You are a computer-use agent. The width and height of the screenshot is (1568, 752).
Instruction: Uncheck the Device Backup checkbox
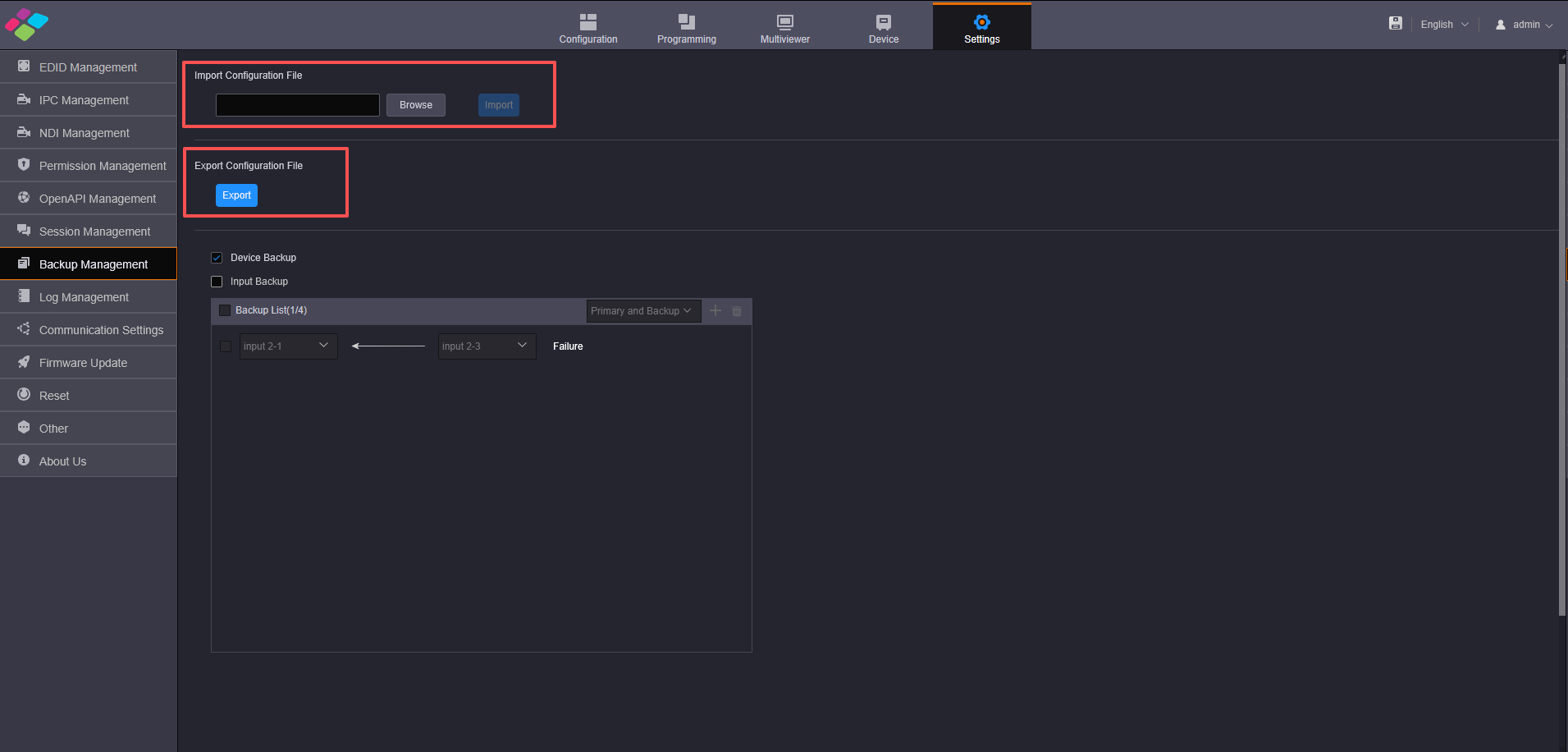pos(217,258)
